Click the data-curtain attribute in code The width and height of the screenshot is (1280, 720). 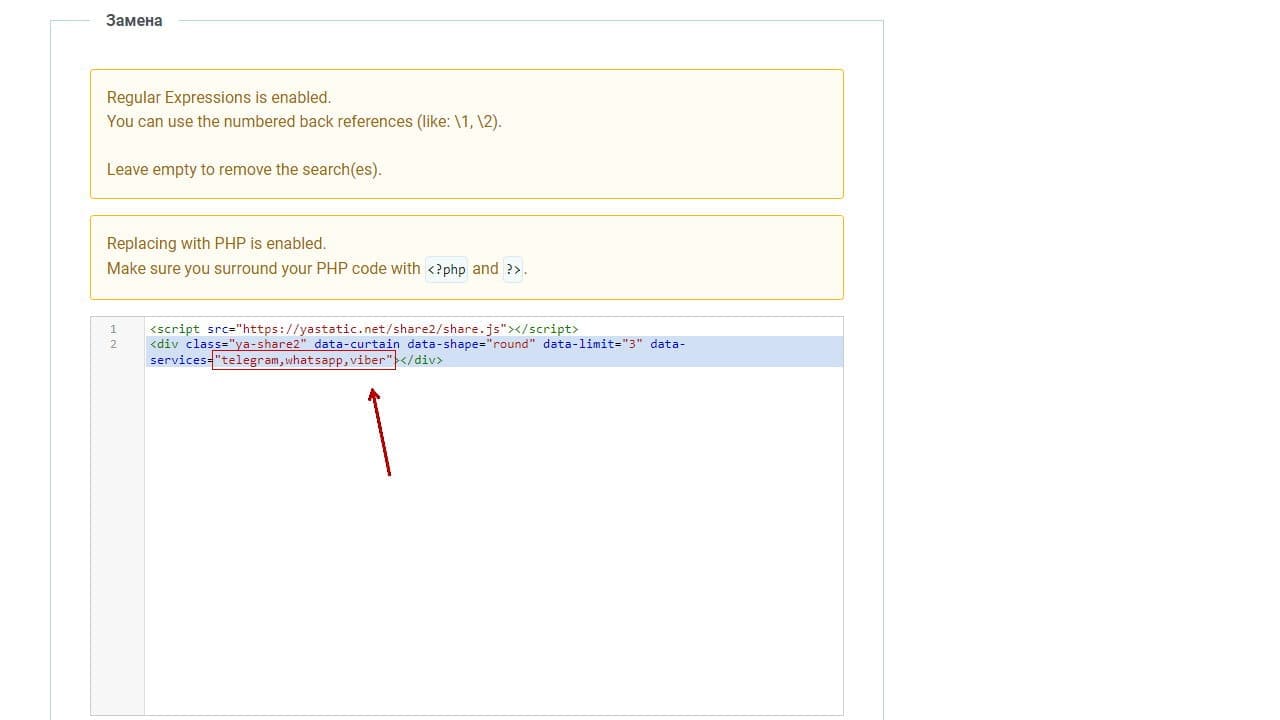click(356, 344)
